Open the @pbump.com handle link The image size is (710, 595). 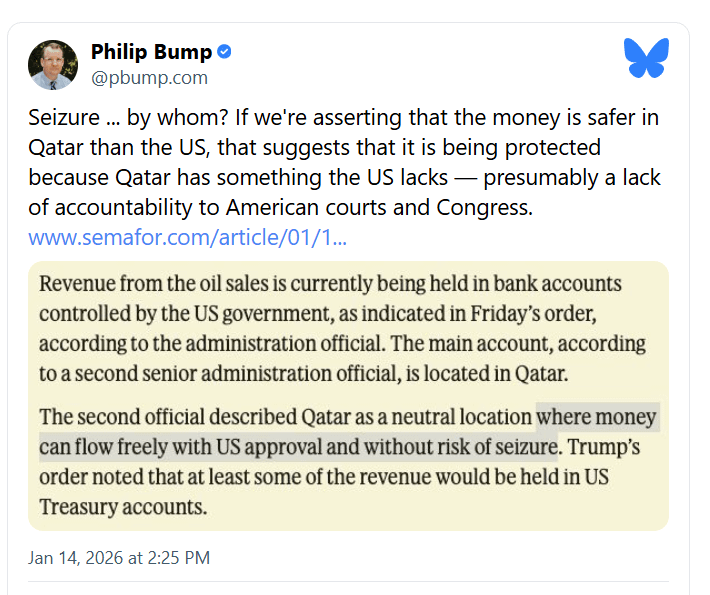pos(149,77)
